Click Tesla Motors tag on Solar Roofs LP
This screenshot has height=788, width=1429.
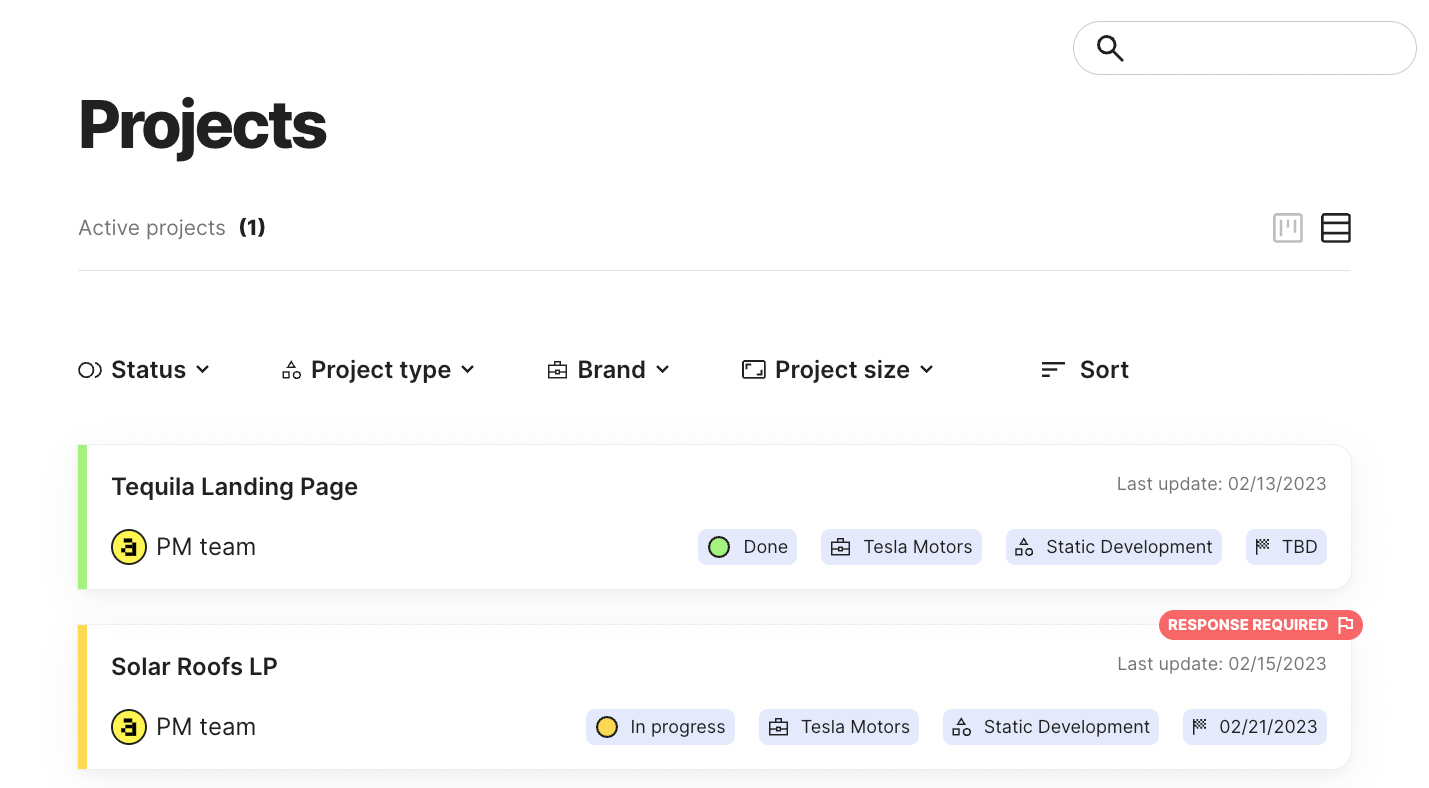tap(839, 727)
